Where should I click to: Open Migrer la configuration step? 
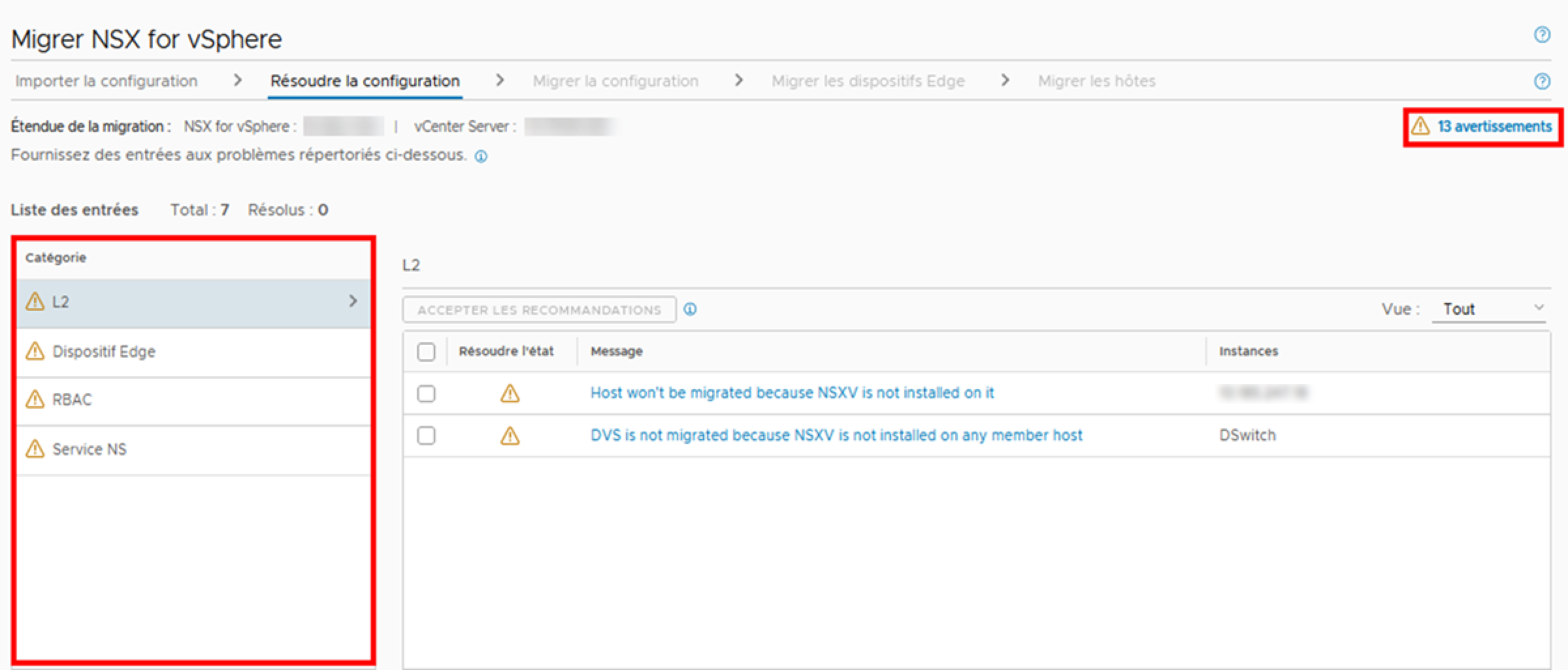(x=615, y=81)
